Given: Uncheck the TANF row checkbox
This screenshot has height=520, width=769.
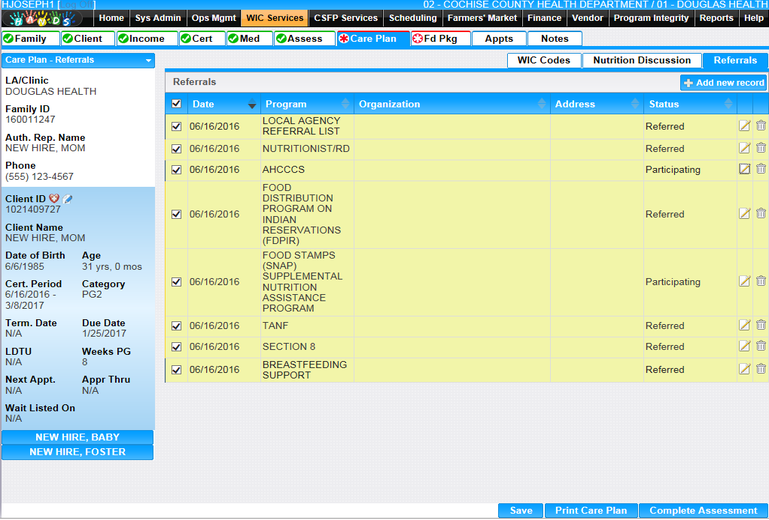Looking at the screenshot, I should [176, 325].
